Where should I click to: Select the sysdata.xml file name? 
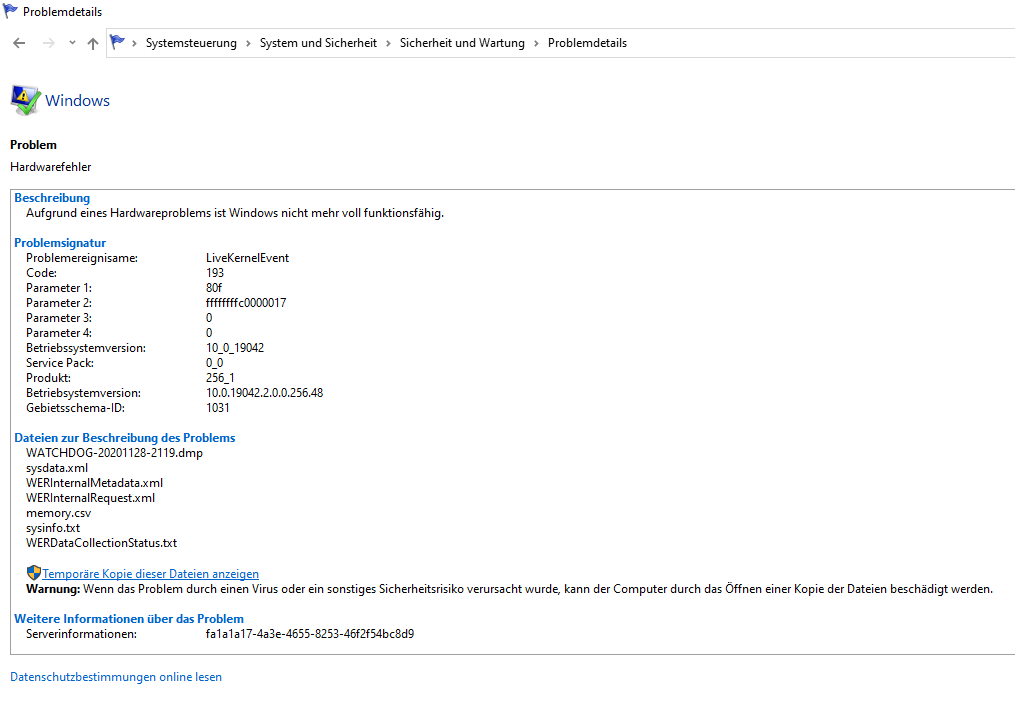point(57,468)
